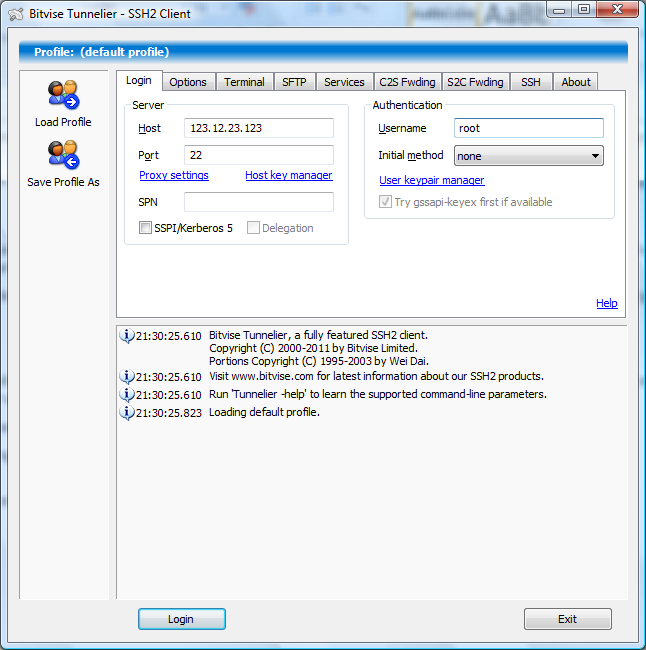Close the Tunnelier window
Image resolution: width=646 pixels, height=650 pixels.
[617, 10]
